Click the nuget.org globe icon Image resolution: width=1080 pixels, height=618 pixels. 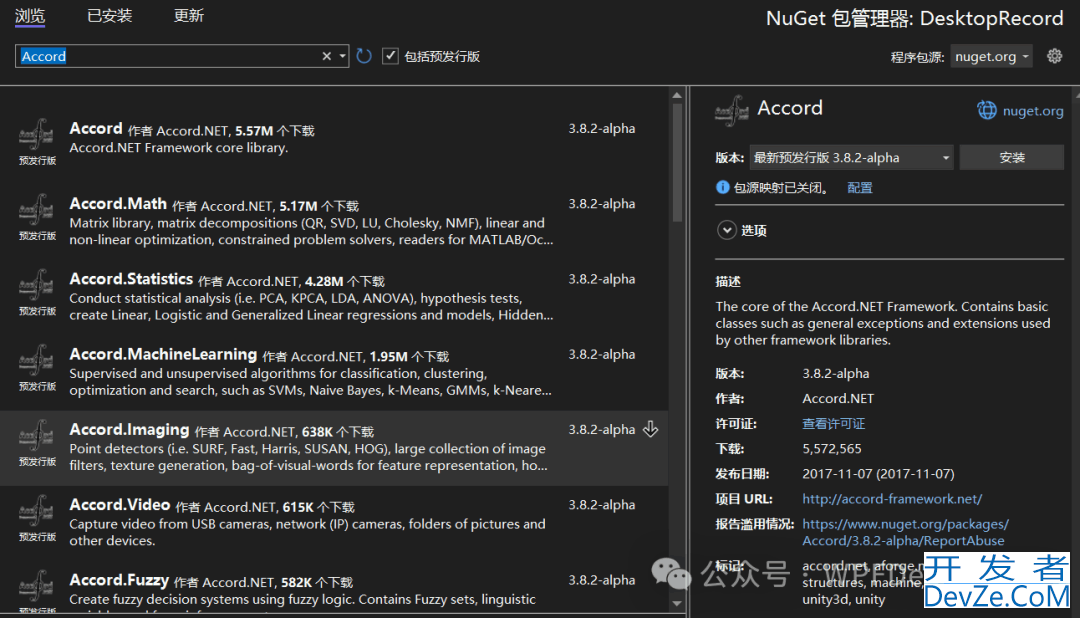click(x=986, y=110)
